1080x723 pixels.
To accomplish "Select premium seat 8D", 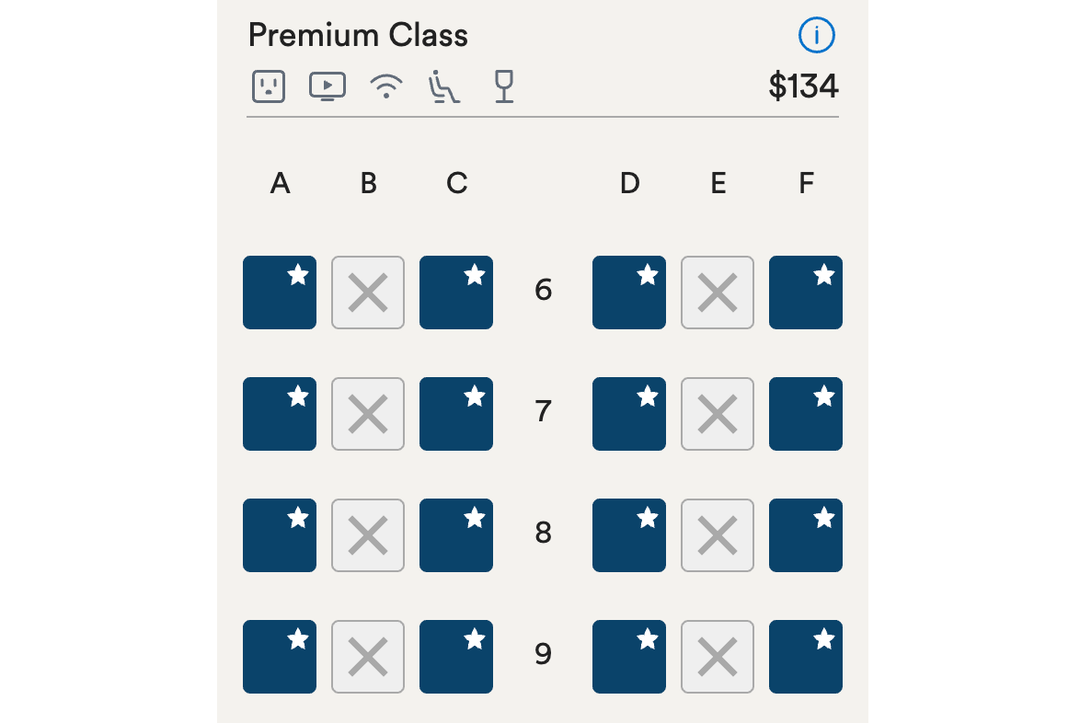I will point(629,535).
